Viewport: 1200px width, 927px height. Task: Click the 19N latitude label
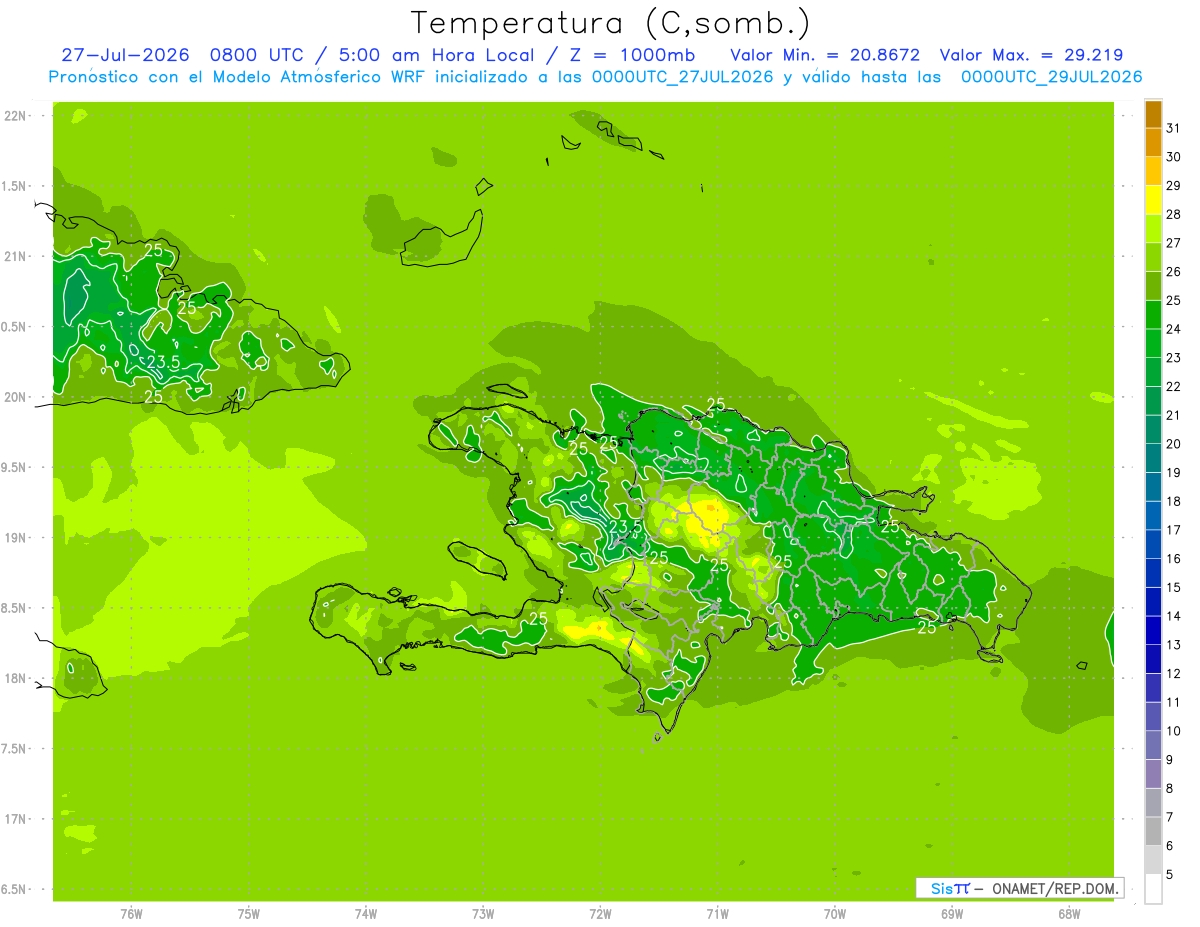tap(16, 538)
